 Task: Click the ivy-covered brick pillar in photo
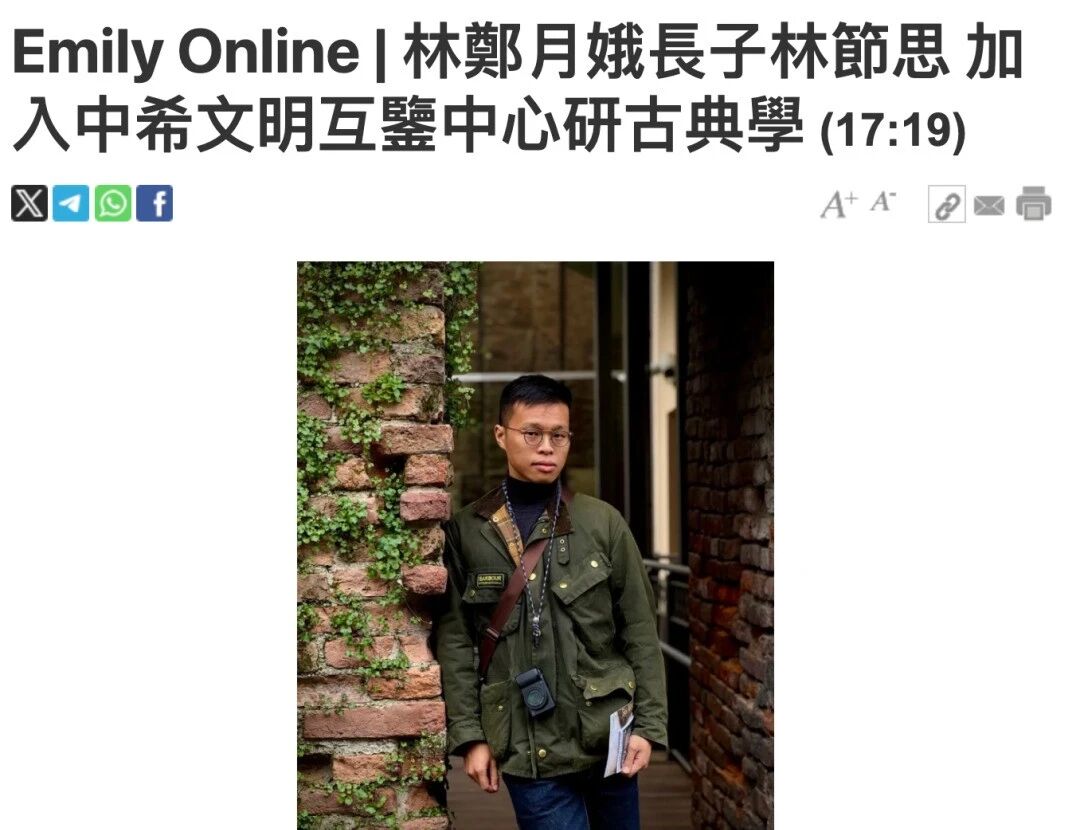pyautogui.click(x=372, y=546)
